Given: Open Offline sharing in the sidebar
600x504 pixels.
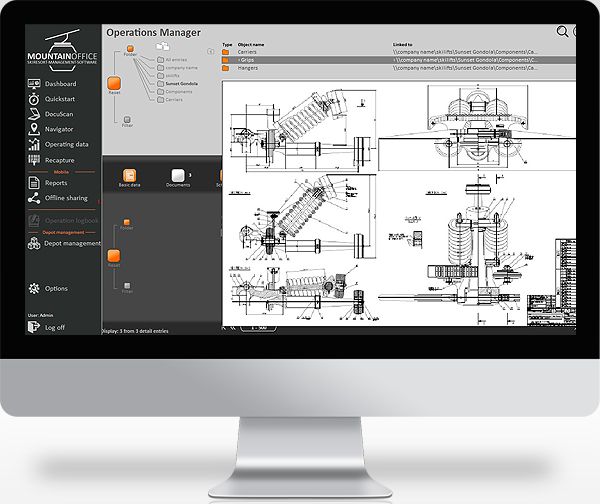Looking at the screenshot, I should [x=66, y=198].
